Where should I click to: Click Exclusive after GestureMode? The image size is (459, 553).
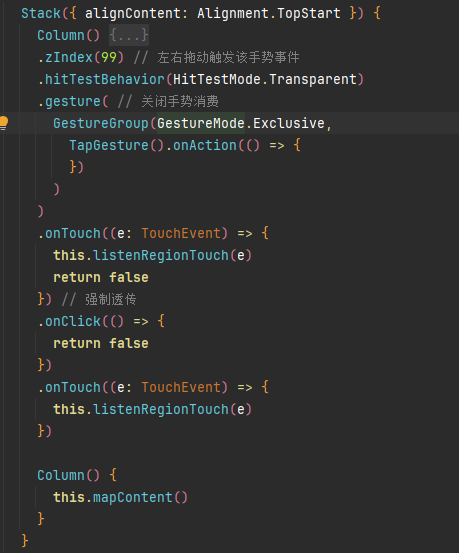(289, 123)
